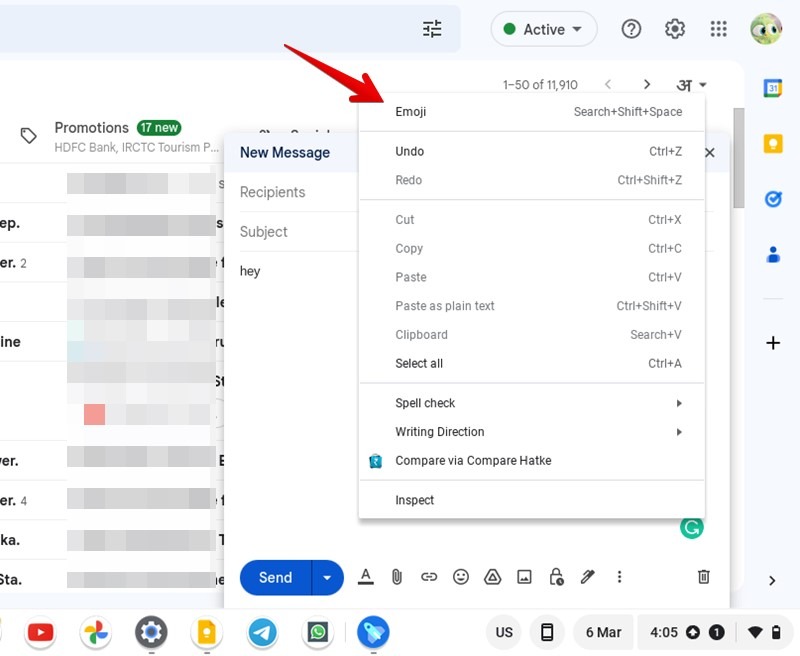Enable confidential mode with the lock icon
The height and width of the screenshot is (656, 800).
pos(556,577)
